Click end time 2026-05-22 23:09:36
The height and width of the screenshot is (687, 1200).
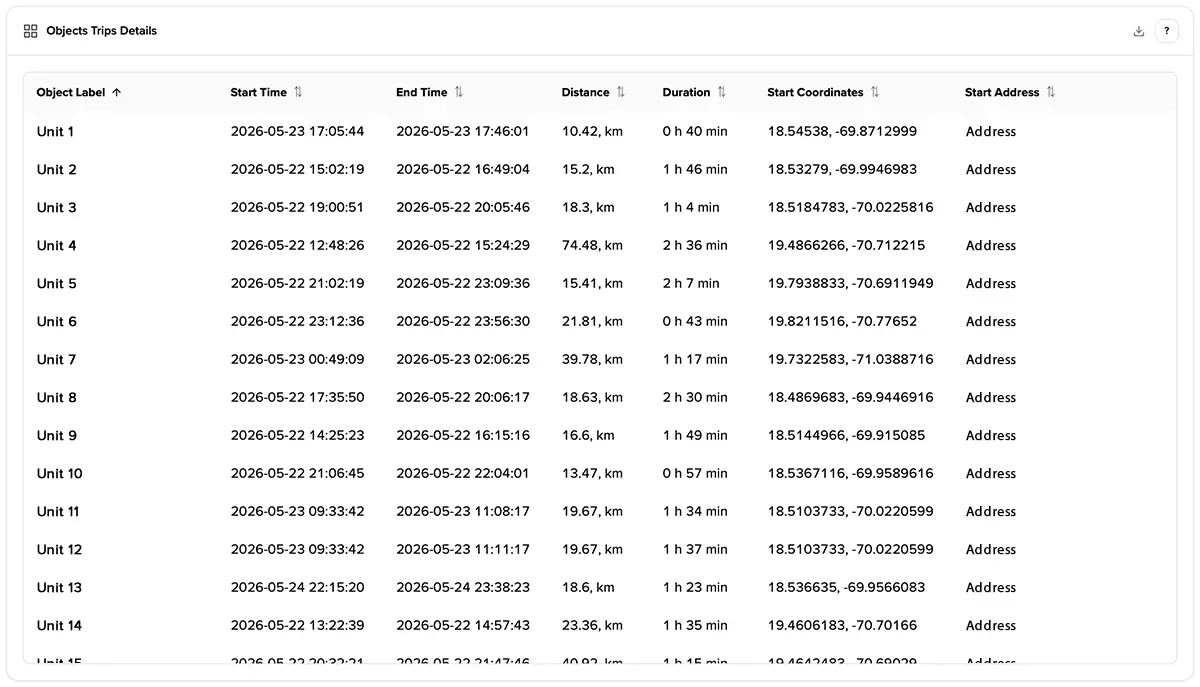463,284
